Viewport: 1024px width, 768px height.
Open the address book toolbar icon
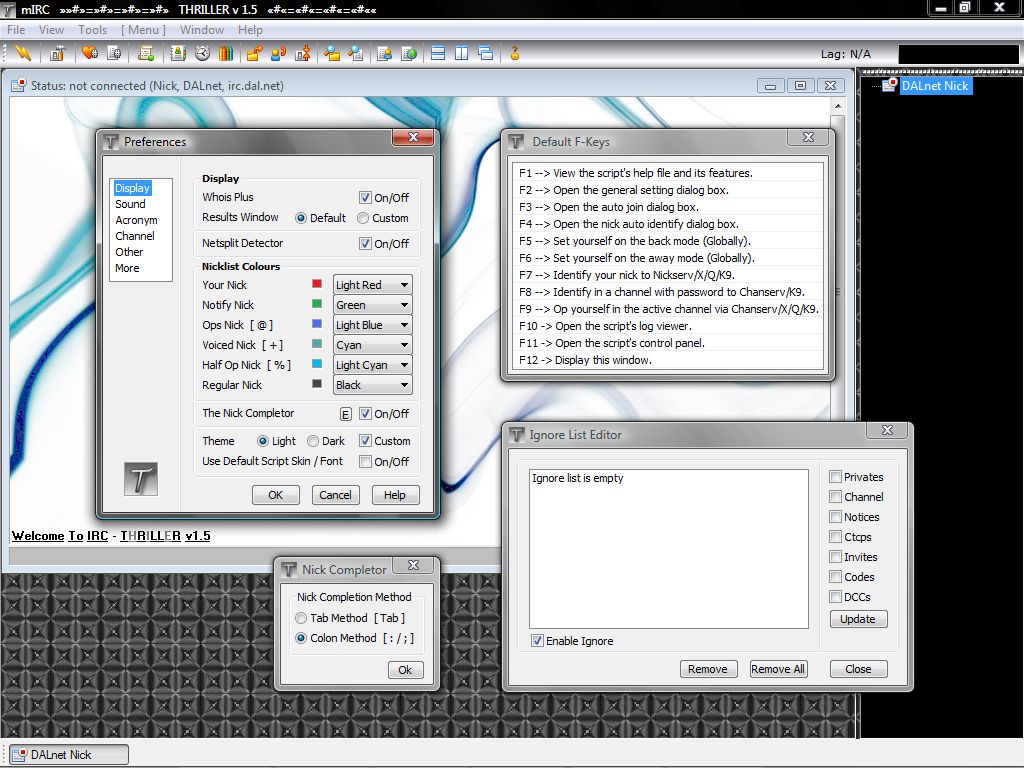178,53
